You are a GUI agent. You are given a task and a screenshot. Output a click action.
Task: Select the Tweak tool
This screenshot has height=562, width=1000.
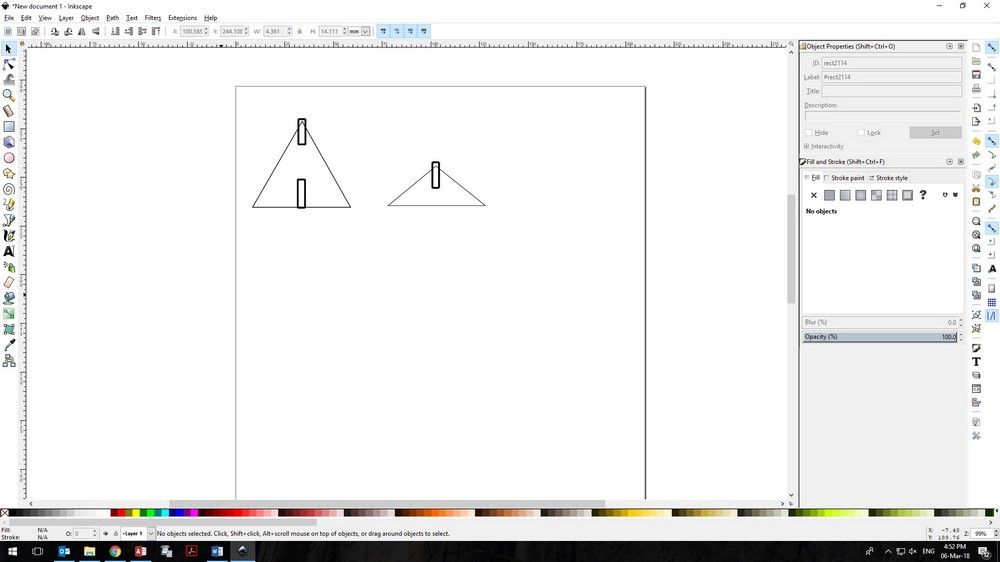(x=9, y=80)
